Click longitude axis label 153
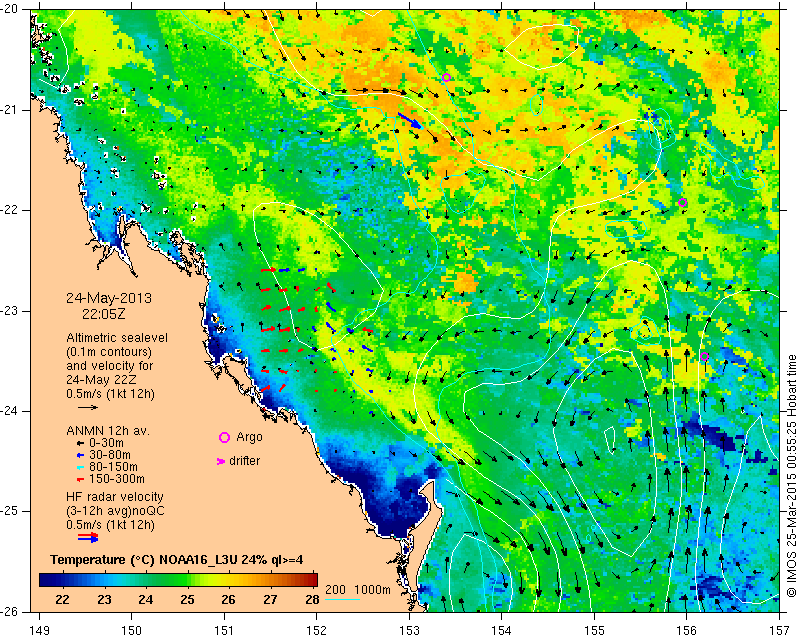800x640 pixels. (x=410, y=631)
